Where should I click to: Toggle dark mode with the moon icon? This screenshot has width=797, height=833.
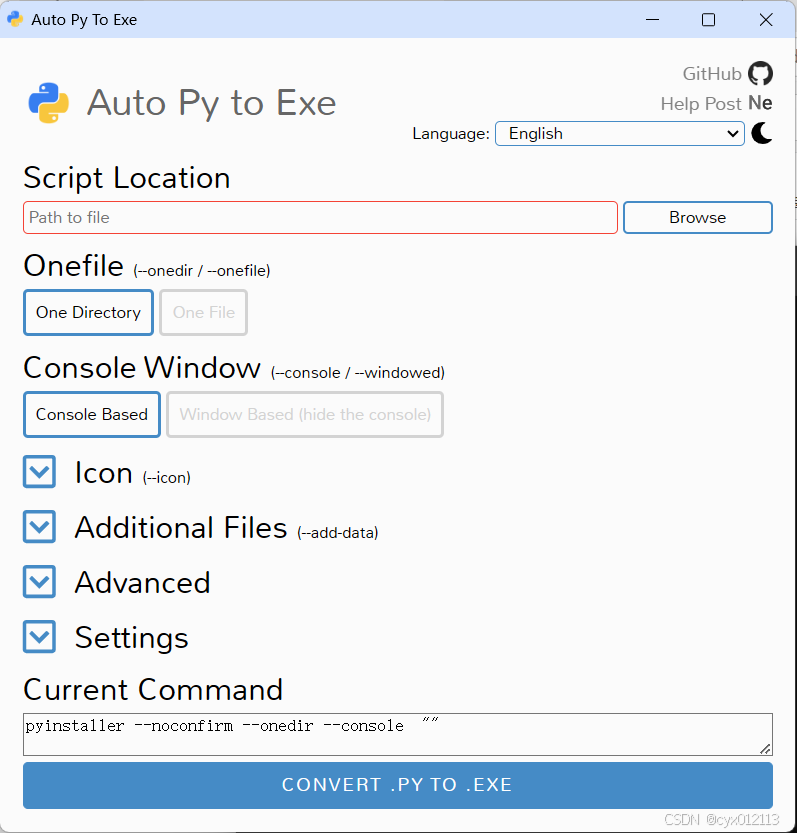[762, 133]
